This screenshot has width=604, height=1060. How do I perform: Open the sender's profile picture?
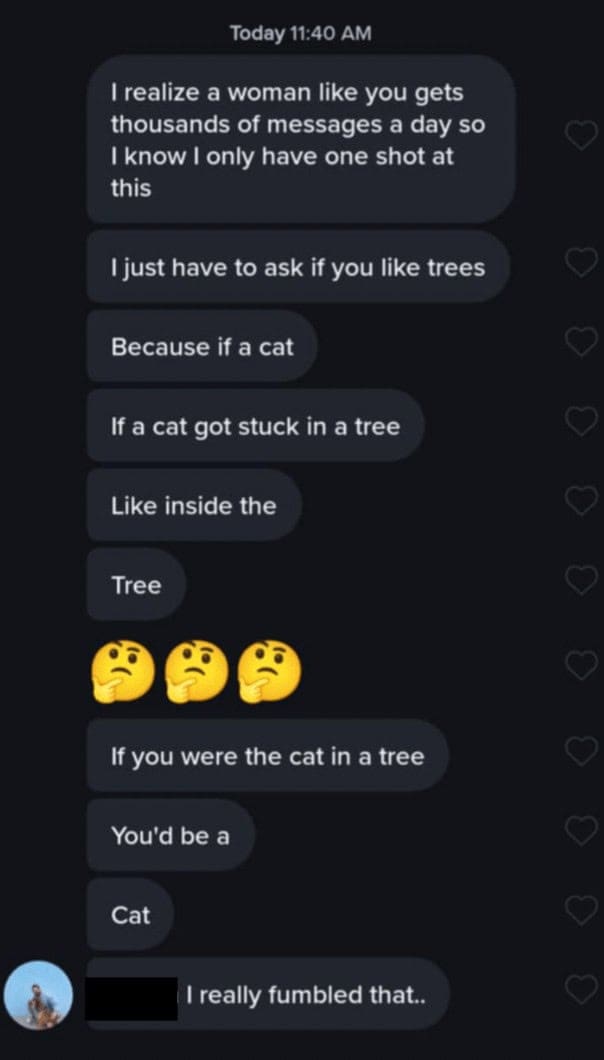38,995
